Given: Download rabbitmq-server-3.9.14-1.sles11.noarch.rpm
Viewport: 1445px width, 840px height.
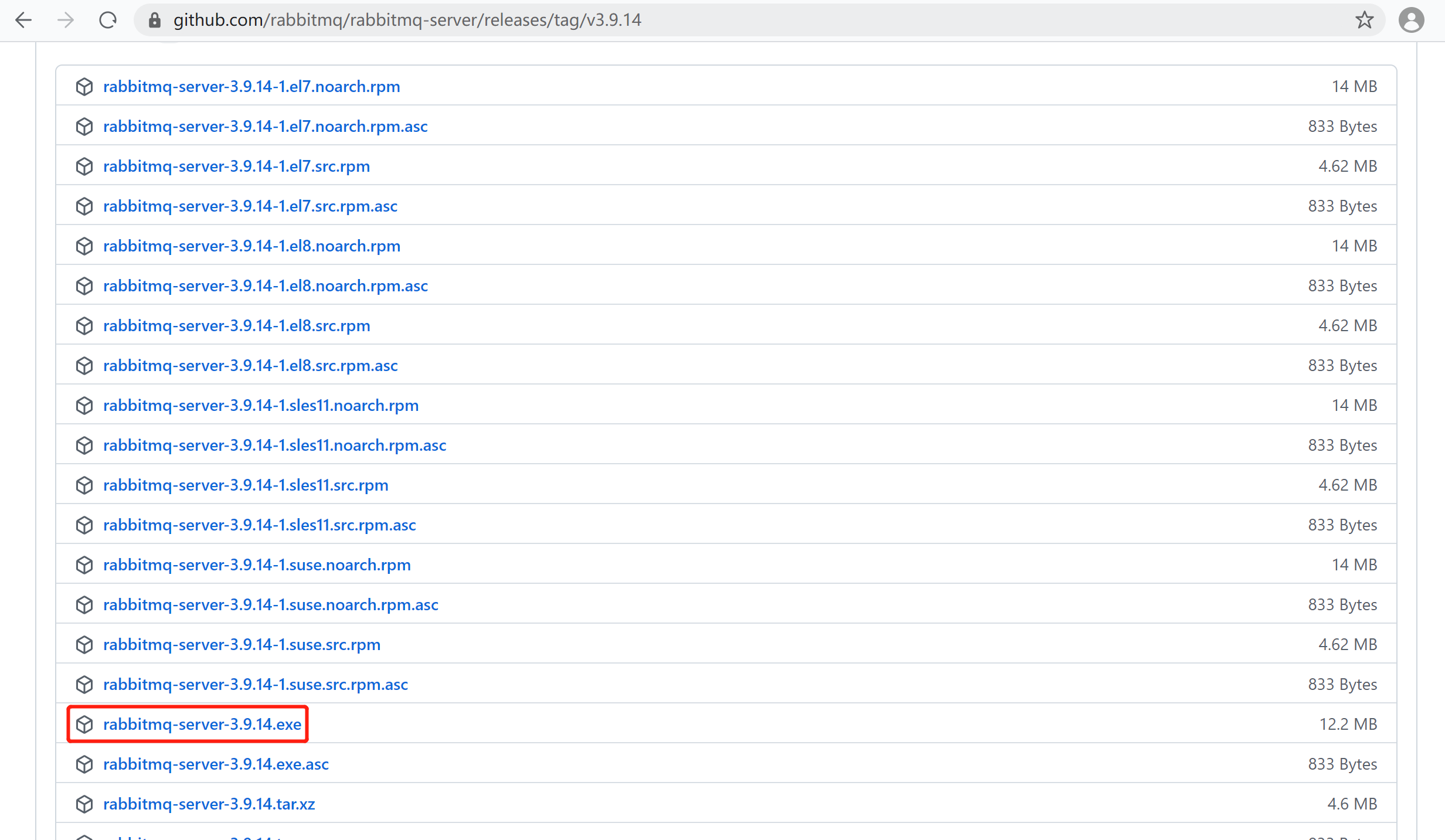Looking at the screenshot, I should click(x=261, y=406).
